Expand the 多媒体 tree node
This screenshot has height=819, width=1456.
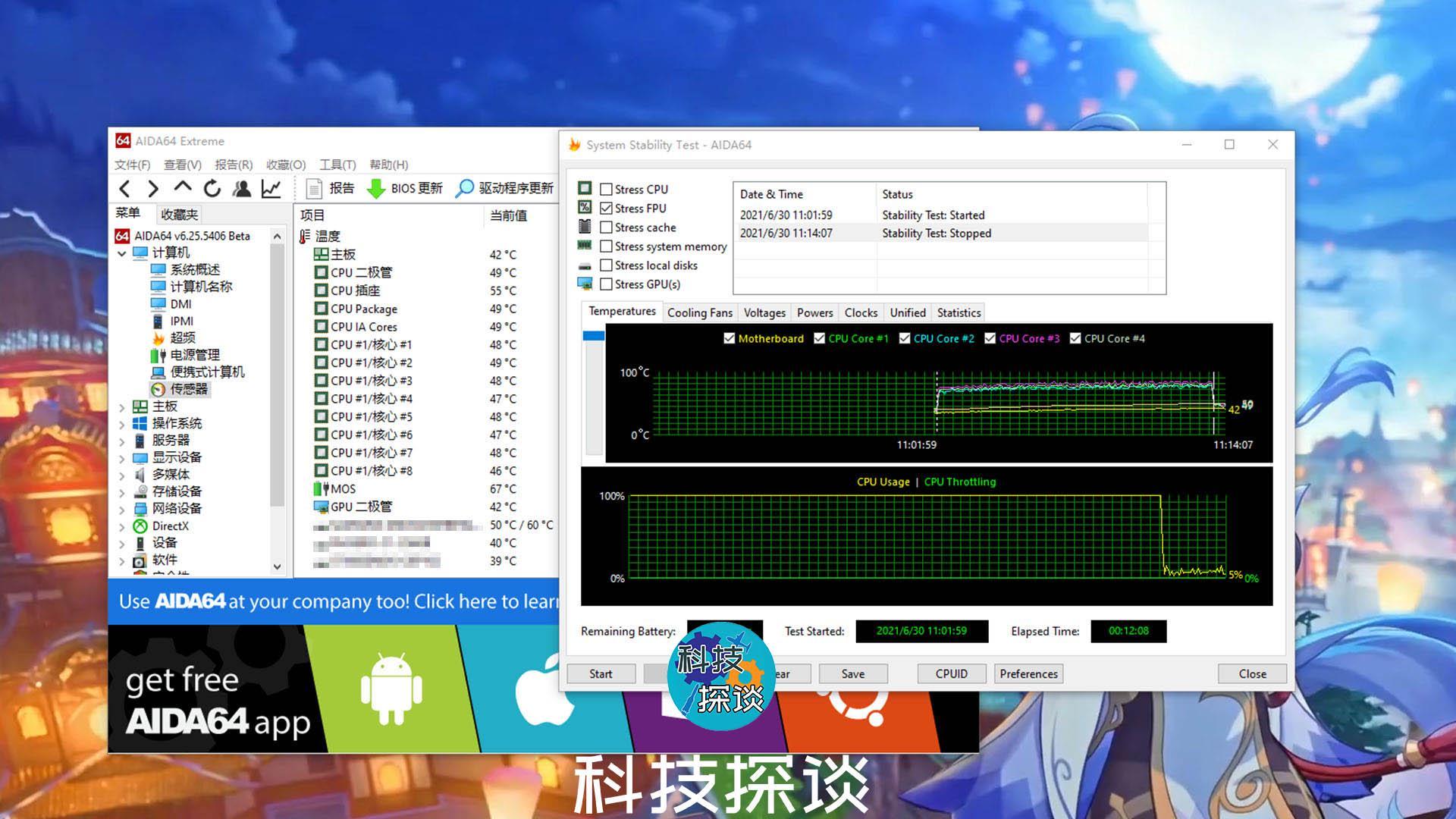tap(122, 475)
